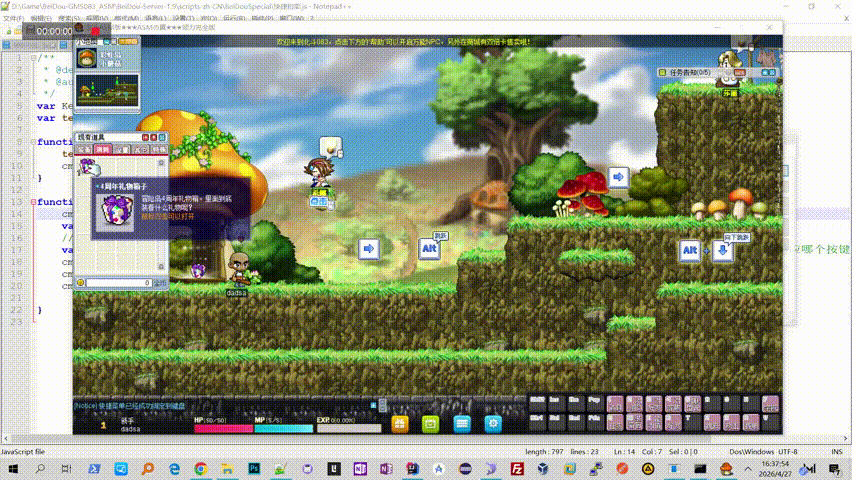Viewport: 852px width, 480px height.
Task: Click the gift box dropped on the ground
Action: [x=198, y=270]
